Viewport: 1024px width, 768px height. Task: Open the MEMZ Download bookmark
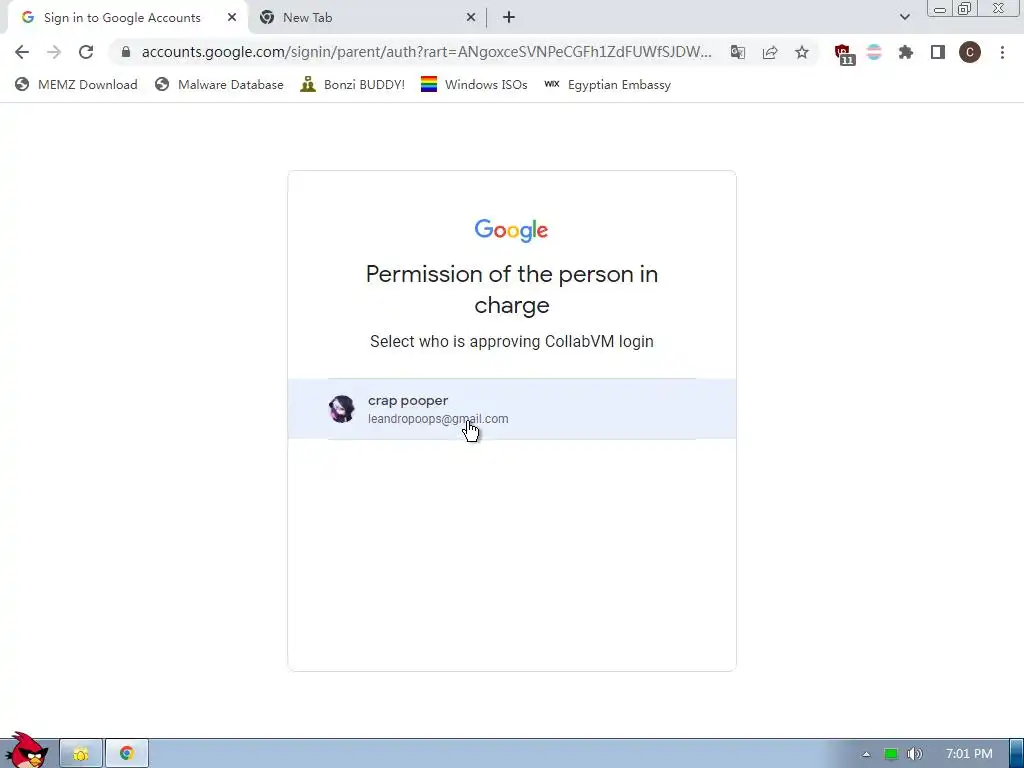[x=76, y=85]
